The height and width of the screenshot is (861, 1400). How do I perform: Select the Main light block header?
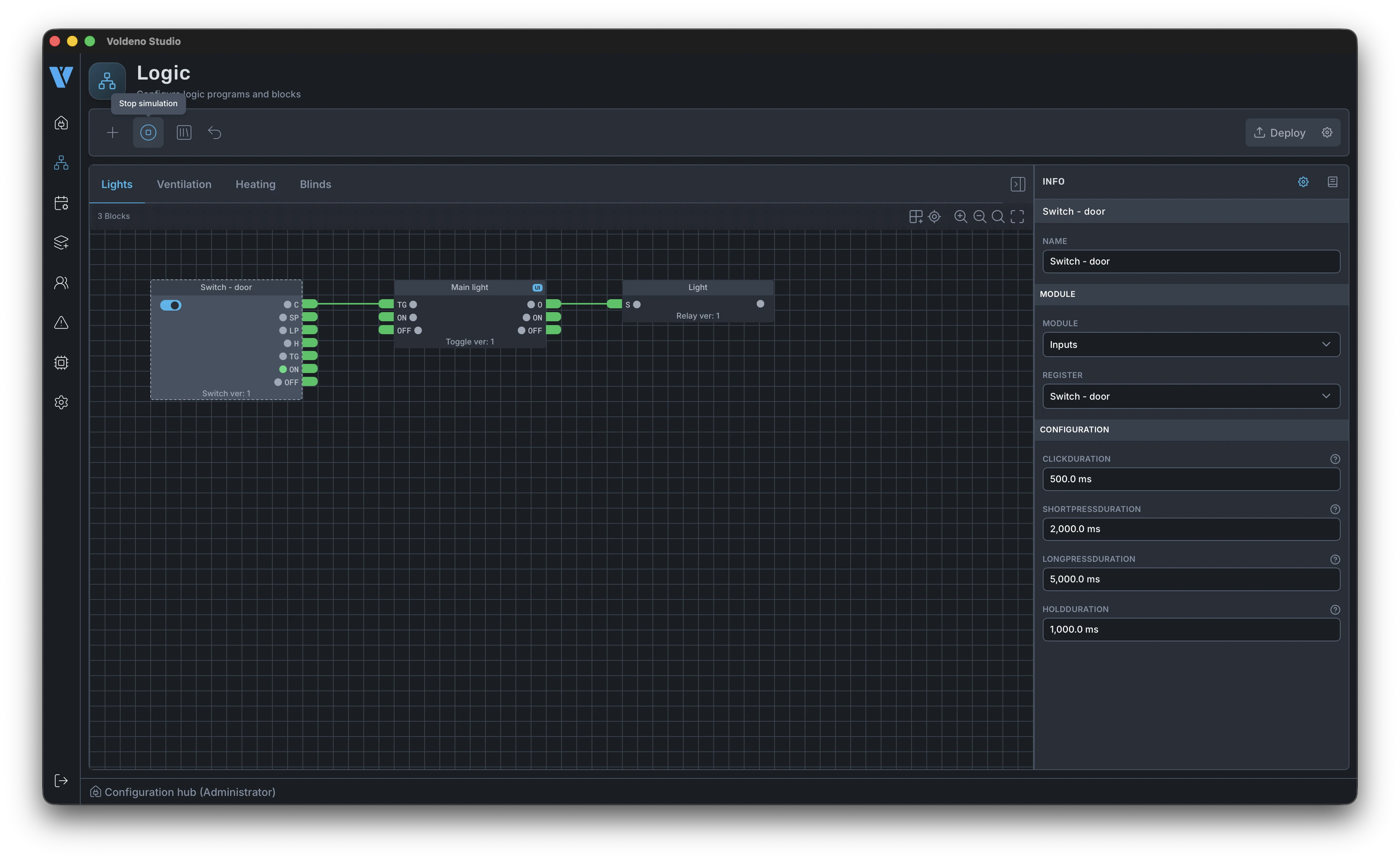[x=469, y=287]
